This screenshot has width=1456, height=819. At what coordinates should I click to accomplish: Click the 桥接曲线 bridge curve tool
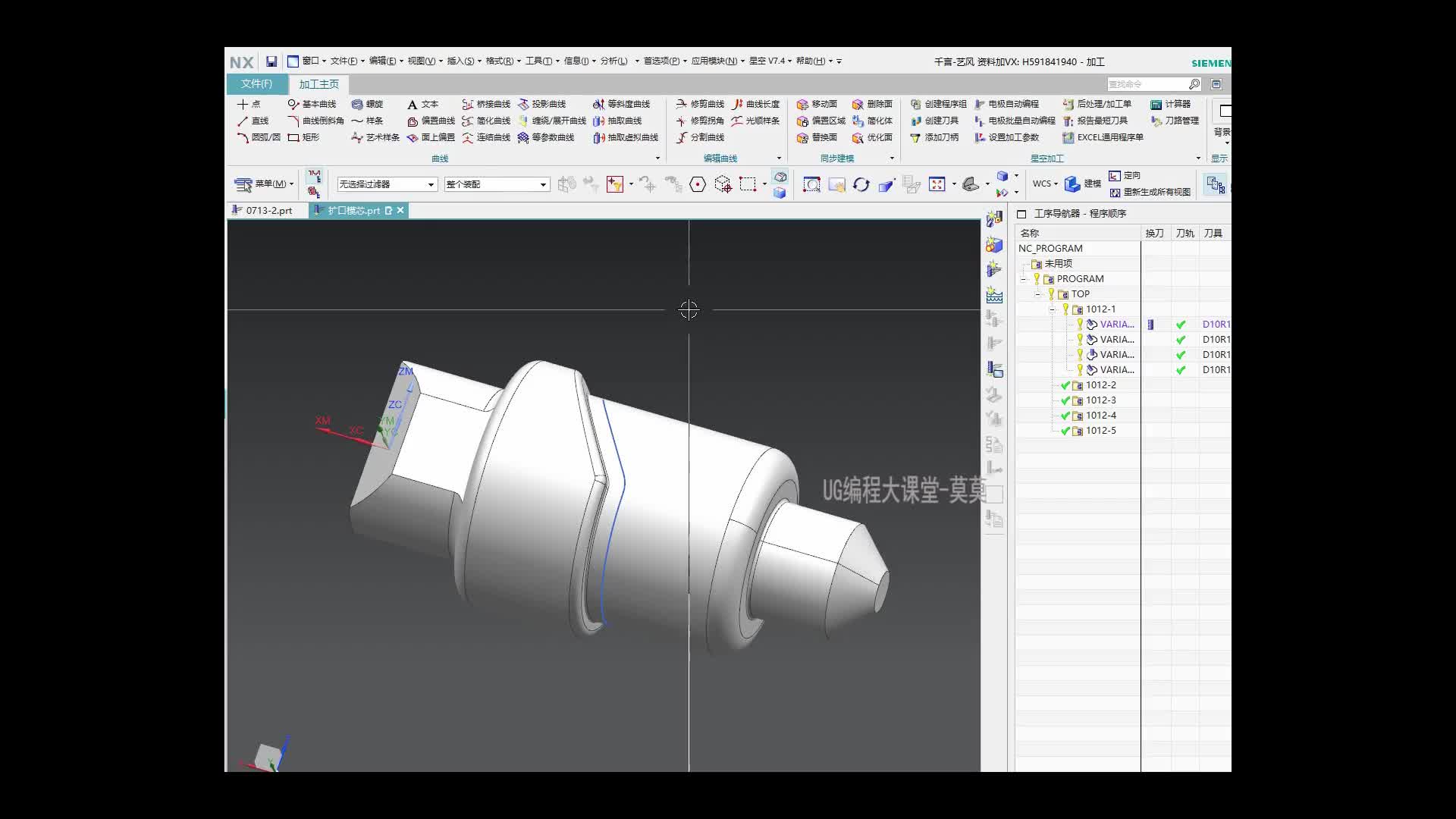pos(485,104)
